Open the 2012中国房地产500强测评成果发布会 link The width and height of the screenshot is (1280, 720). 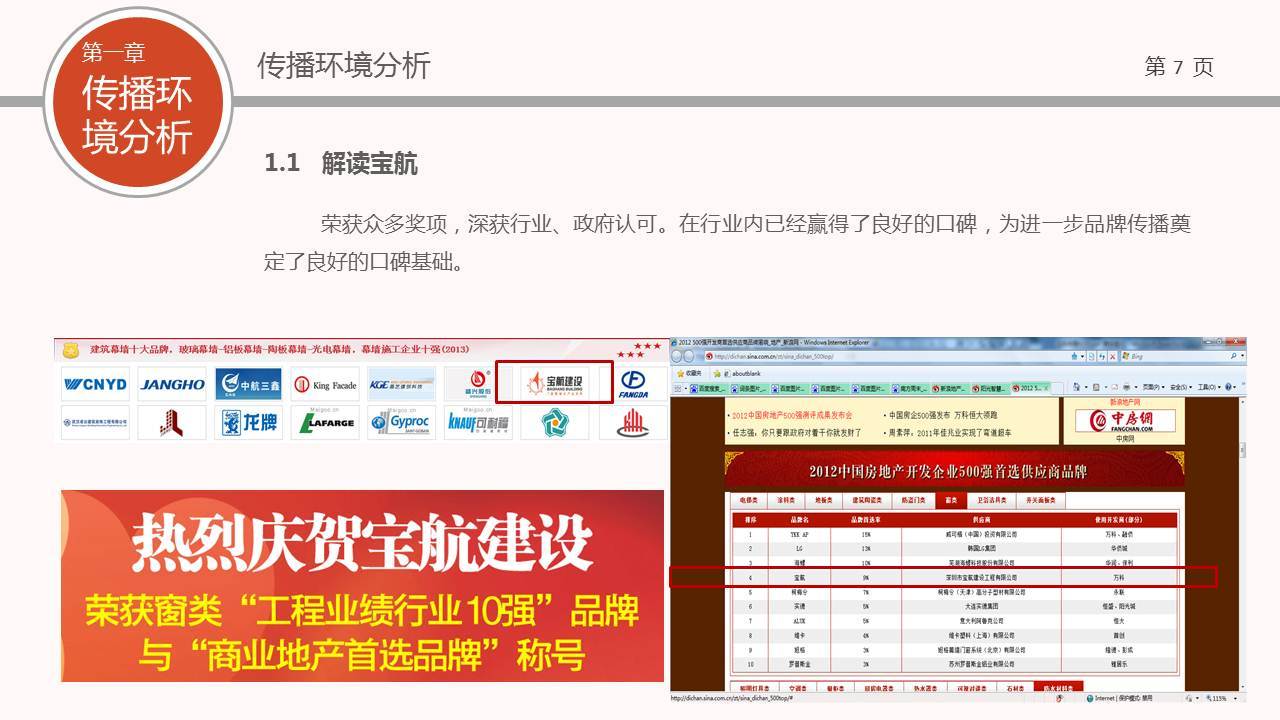792,414
